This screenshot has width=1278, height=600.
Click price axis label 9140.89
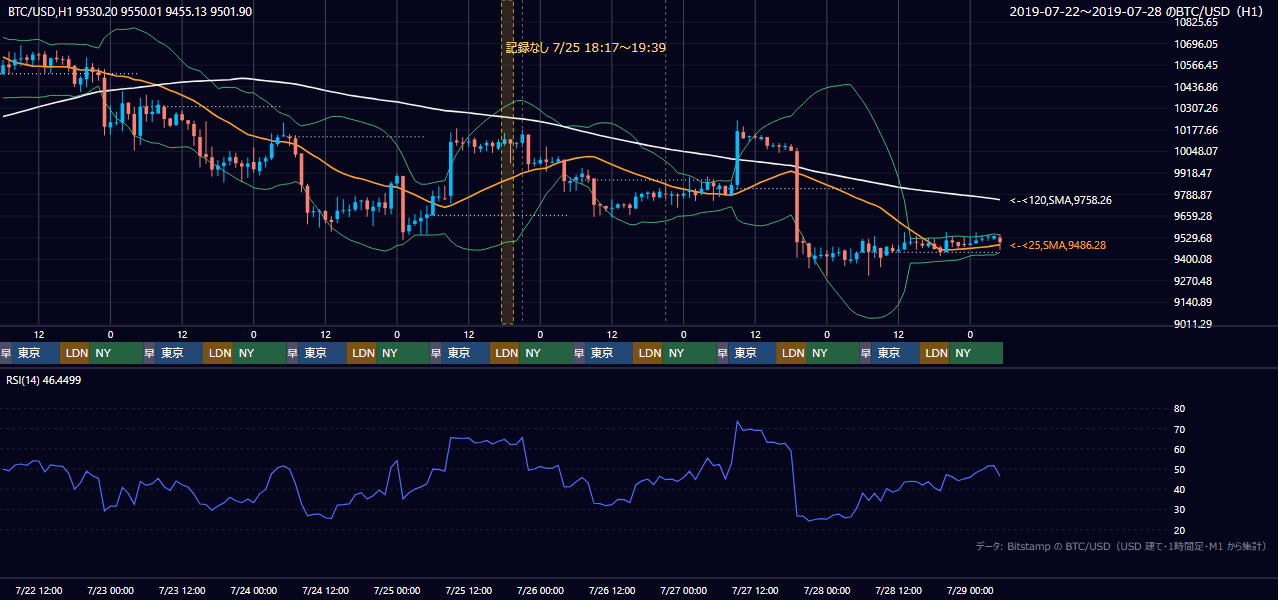(x=1193, y=302)
